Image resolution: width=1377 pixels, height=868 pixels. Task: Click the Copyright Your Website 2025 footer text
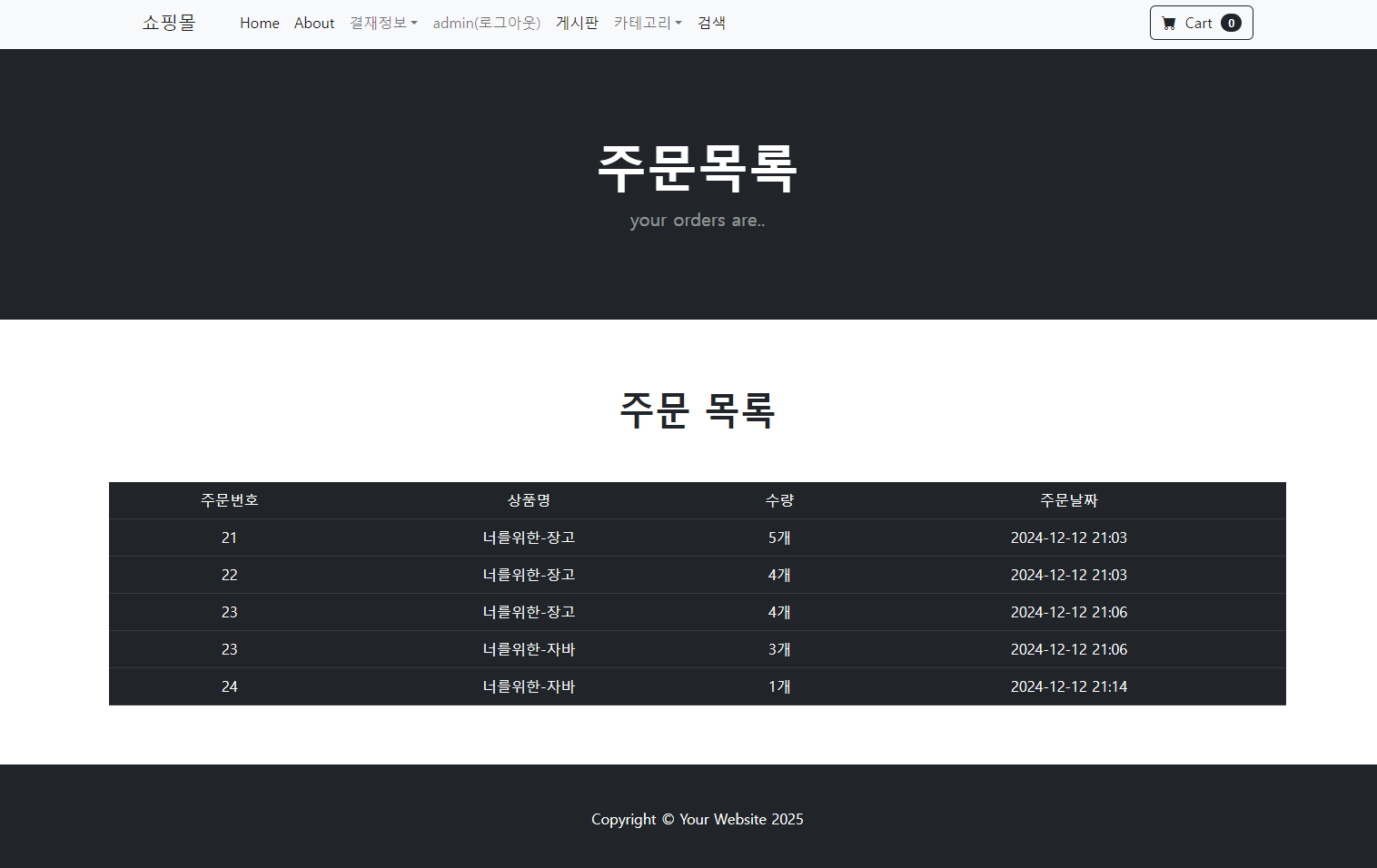click(698, 819)
